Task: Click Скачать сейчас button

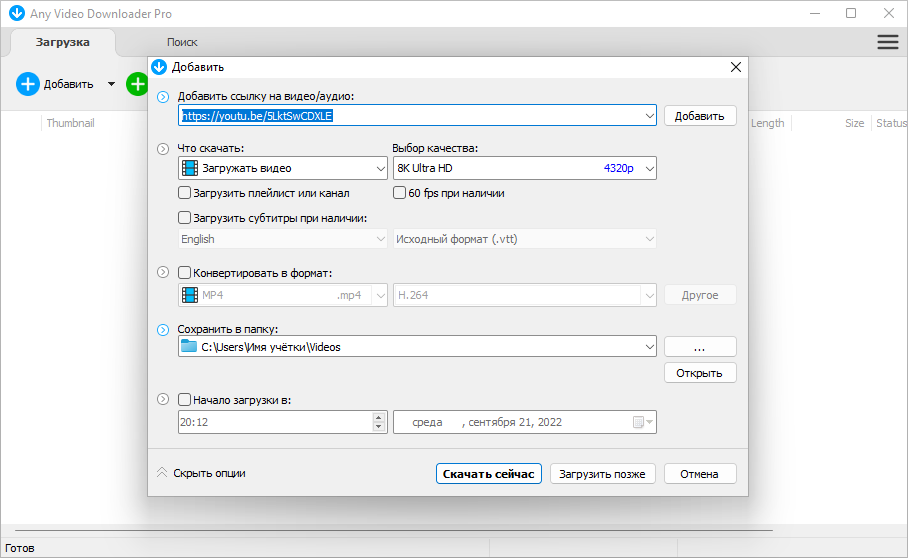Action: pyautogui.click(x=489, y=473)
